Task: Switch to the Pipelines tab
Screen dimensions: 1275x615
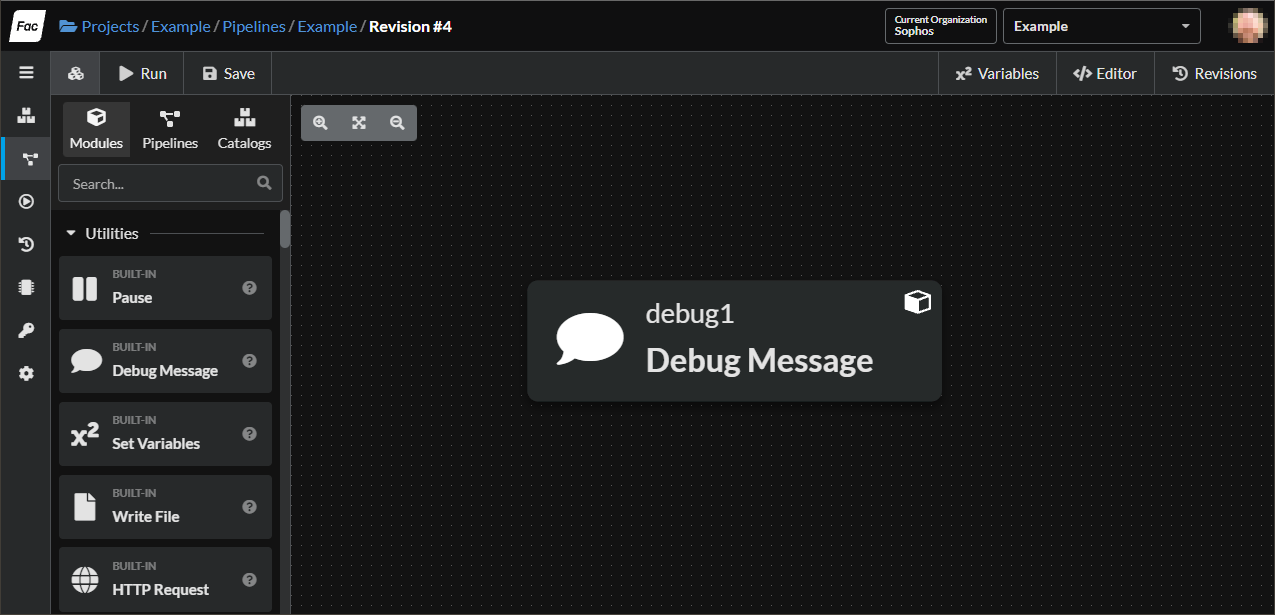Action: coord(170,130)
